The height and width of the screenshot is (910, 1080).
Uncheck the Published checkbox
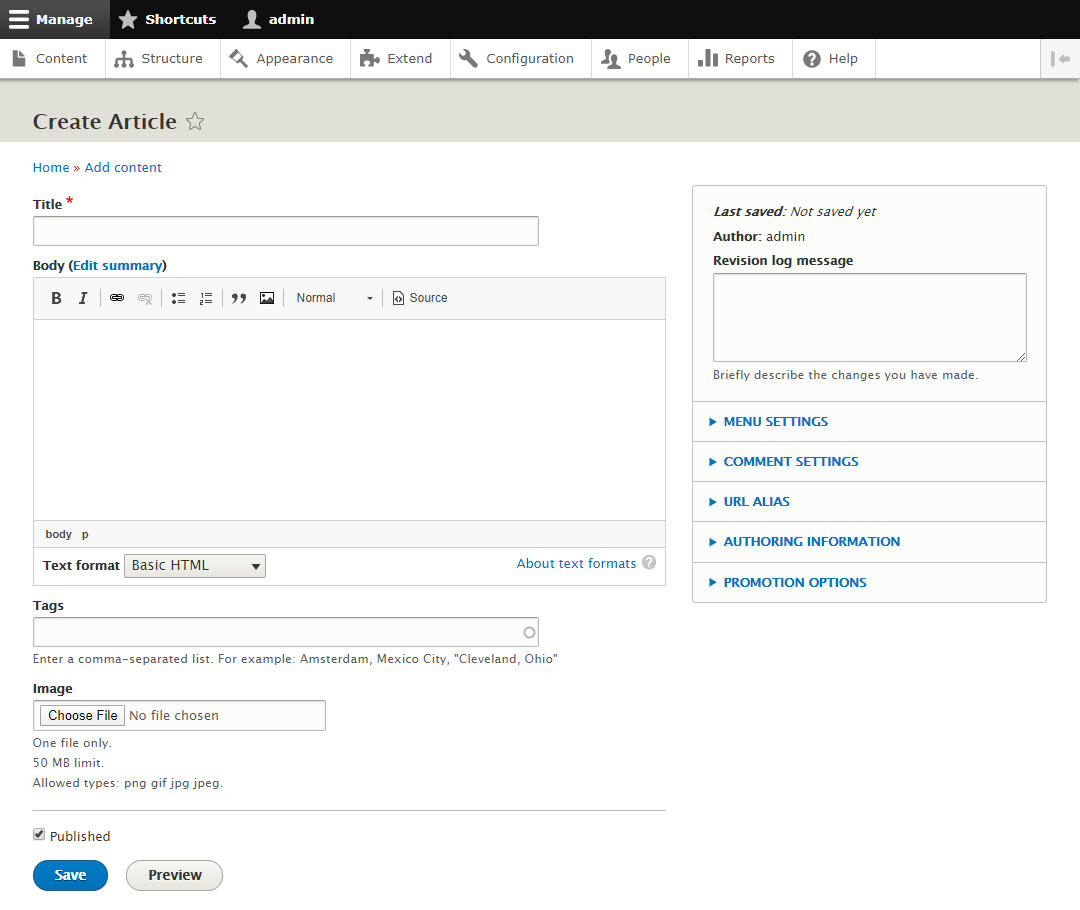(x=39, y=835)
